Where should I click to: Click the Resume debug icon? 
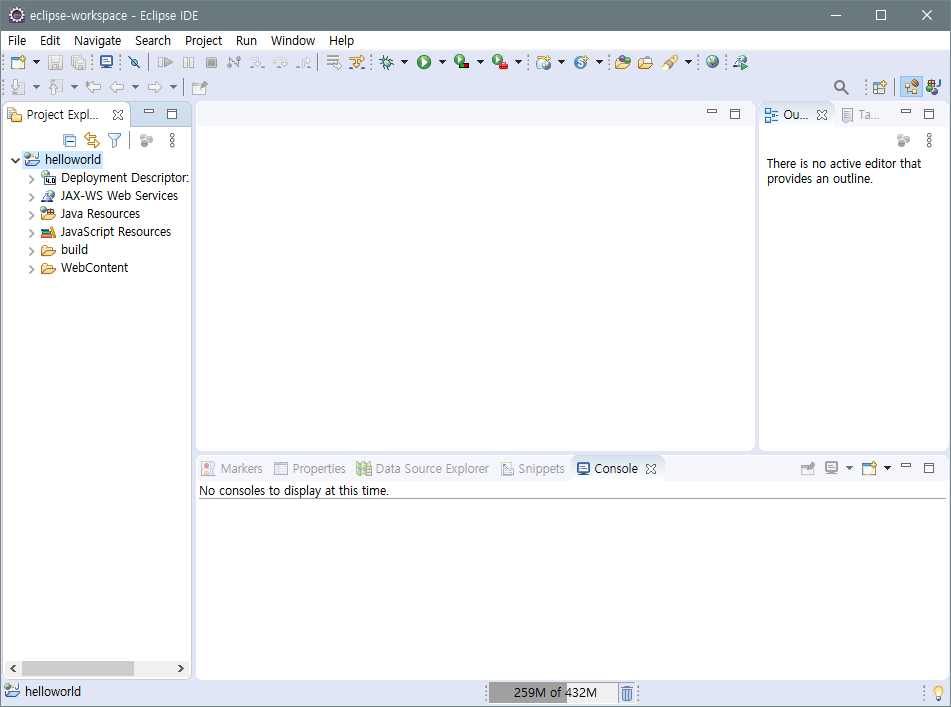point(165,62)
